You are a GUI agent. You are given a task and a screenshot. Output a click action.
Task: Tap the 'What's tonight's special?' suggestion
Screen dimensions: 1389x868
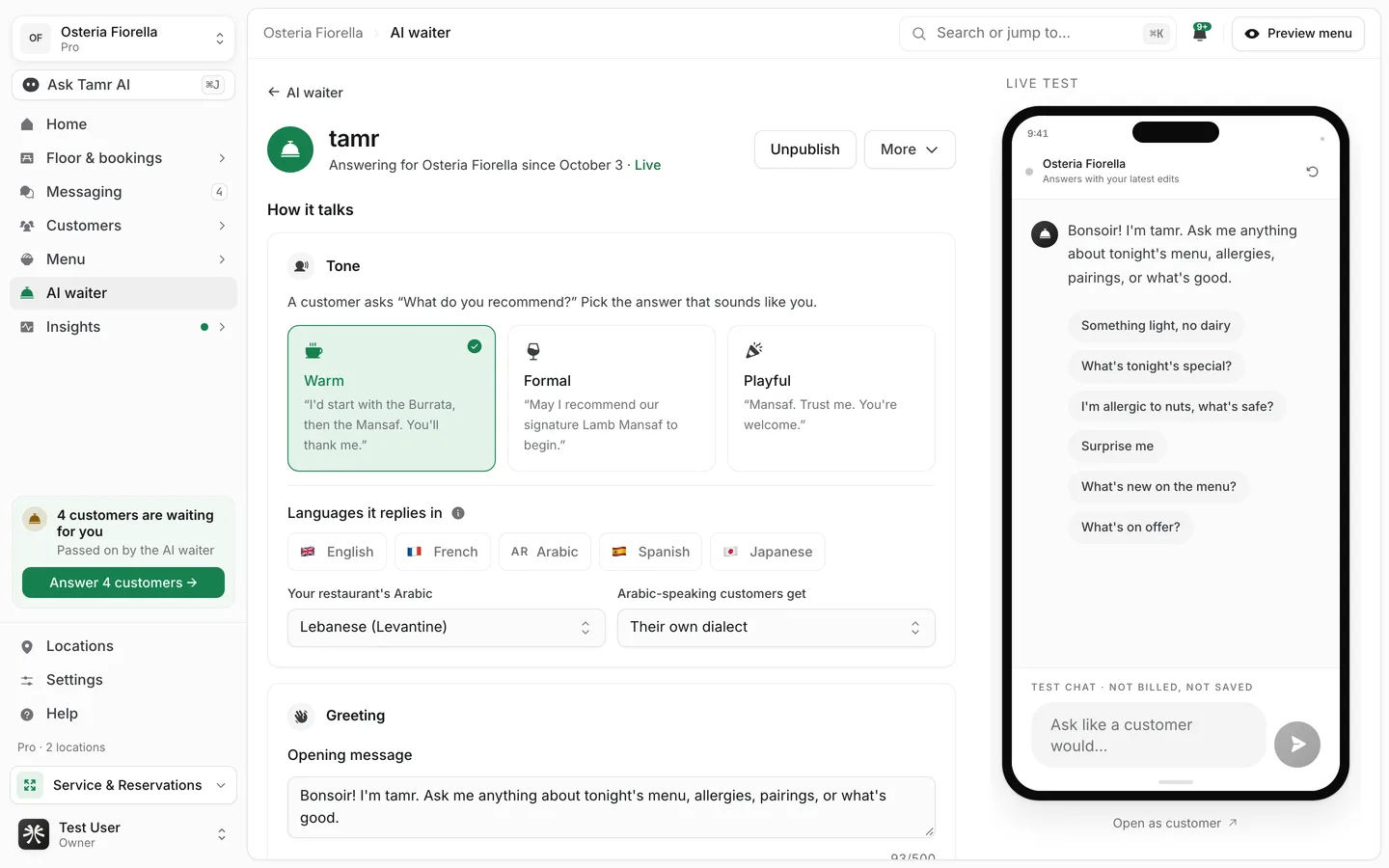[1157, 366]
